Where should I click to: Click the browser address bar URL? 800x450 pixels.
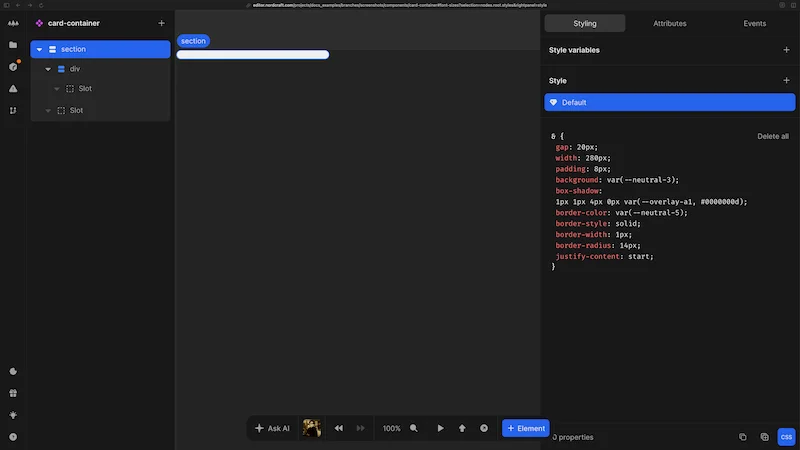pyautogui.click(x=399, y=5)
